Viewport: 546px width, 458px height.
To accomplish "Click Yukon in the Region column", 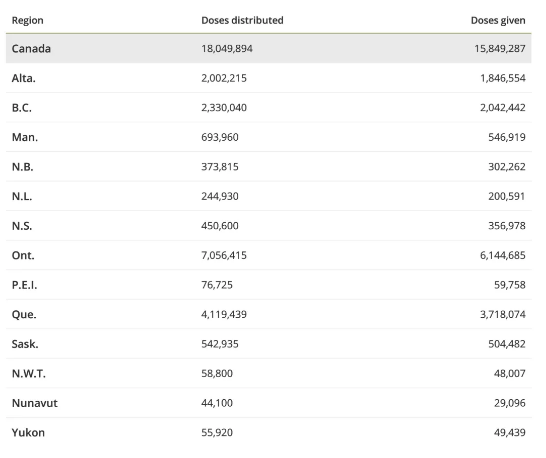I will click(x=28, y=433).
